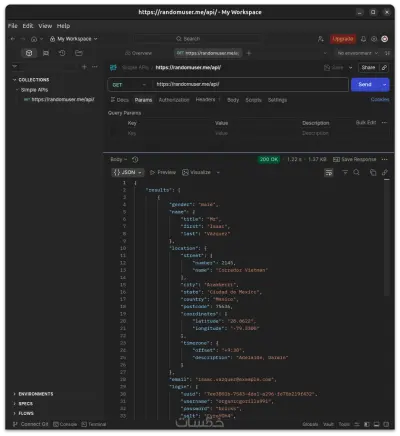Open the response Body dropdown
The height and width of the screenshot is (436, 400).
119,159
